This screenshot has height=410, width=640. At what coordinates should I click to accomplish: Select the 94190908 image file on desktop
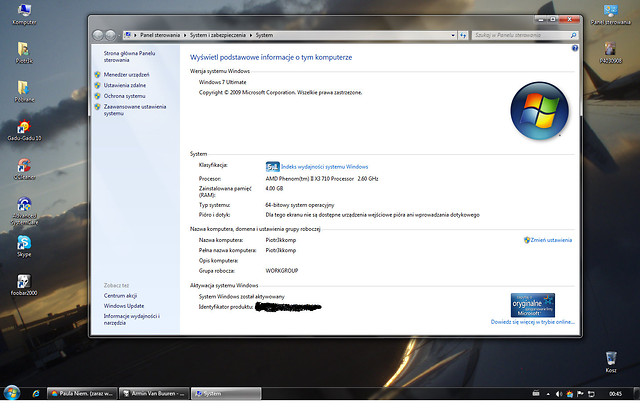pyautogui.click(x=611, y=52)
